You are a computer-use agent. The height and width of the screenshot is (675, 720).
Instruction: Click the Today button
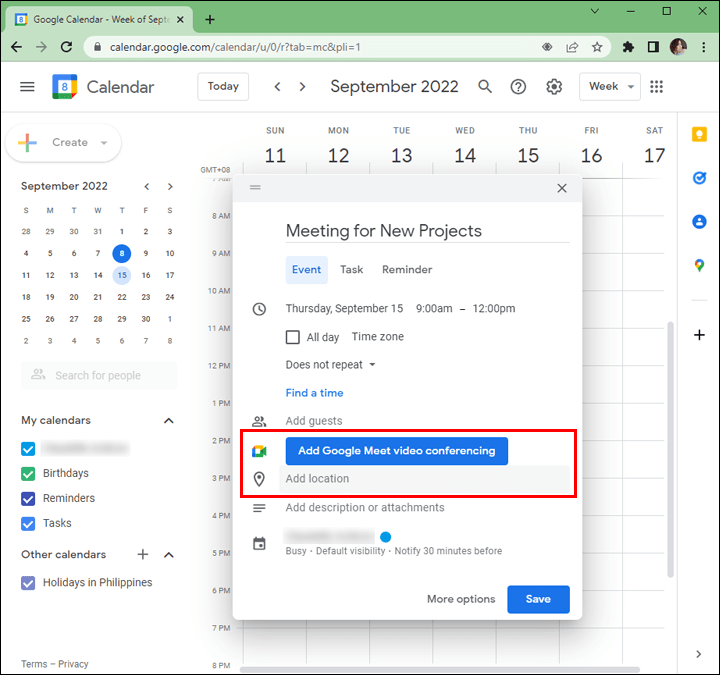point(223,86)
